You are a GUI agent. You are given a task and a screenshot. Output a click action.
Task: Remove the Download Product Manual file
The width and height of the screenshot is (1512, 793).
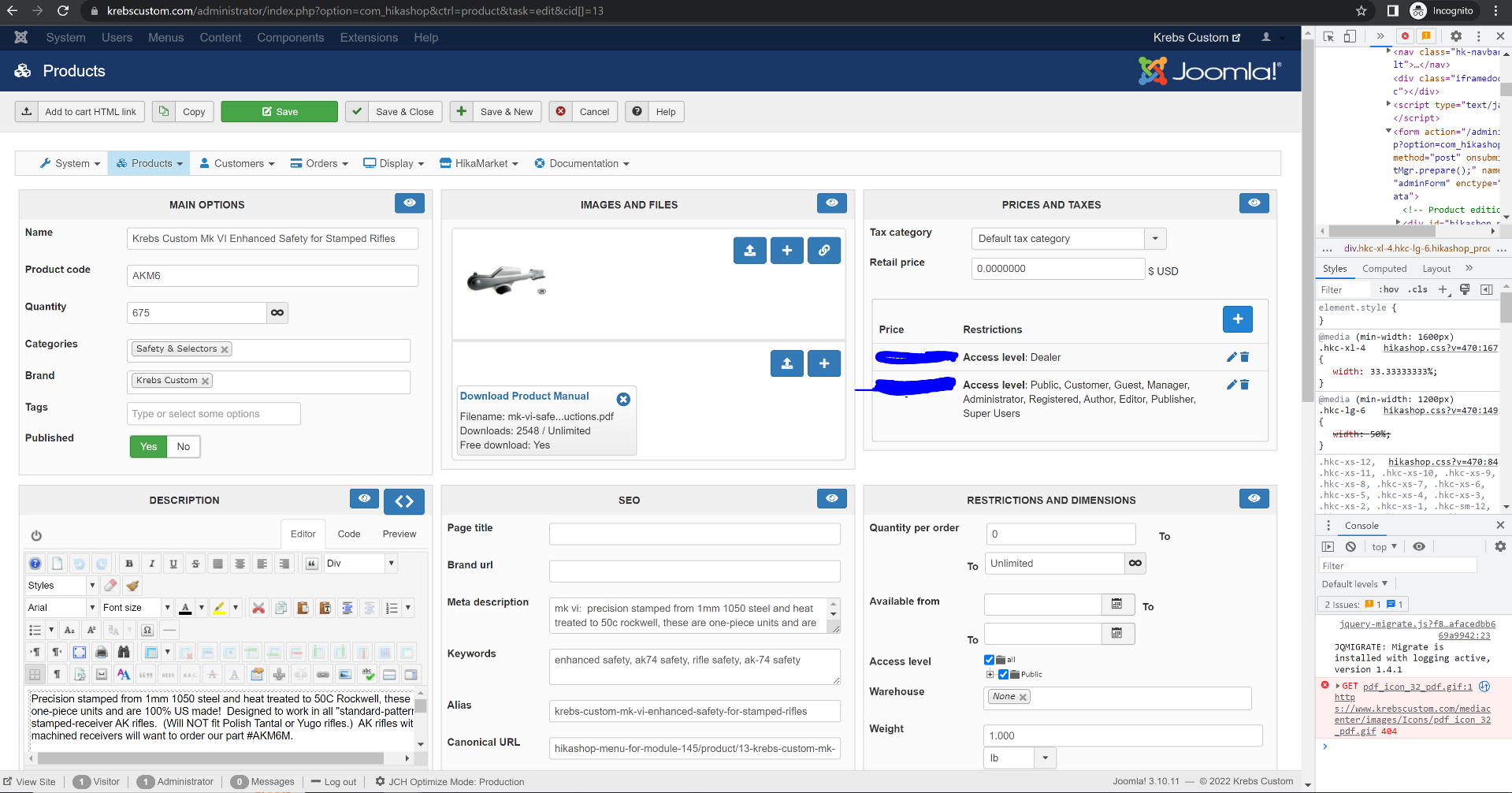point(623,399)
